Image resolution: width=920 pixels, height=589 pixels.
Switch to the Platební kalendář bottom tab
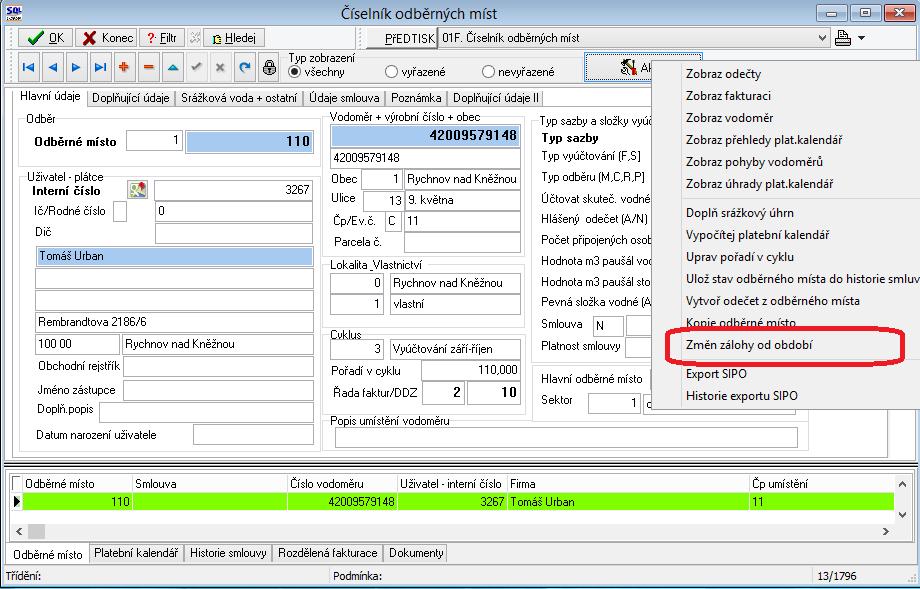(x=136, y=553)
